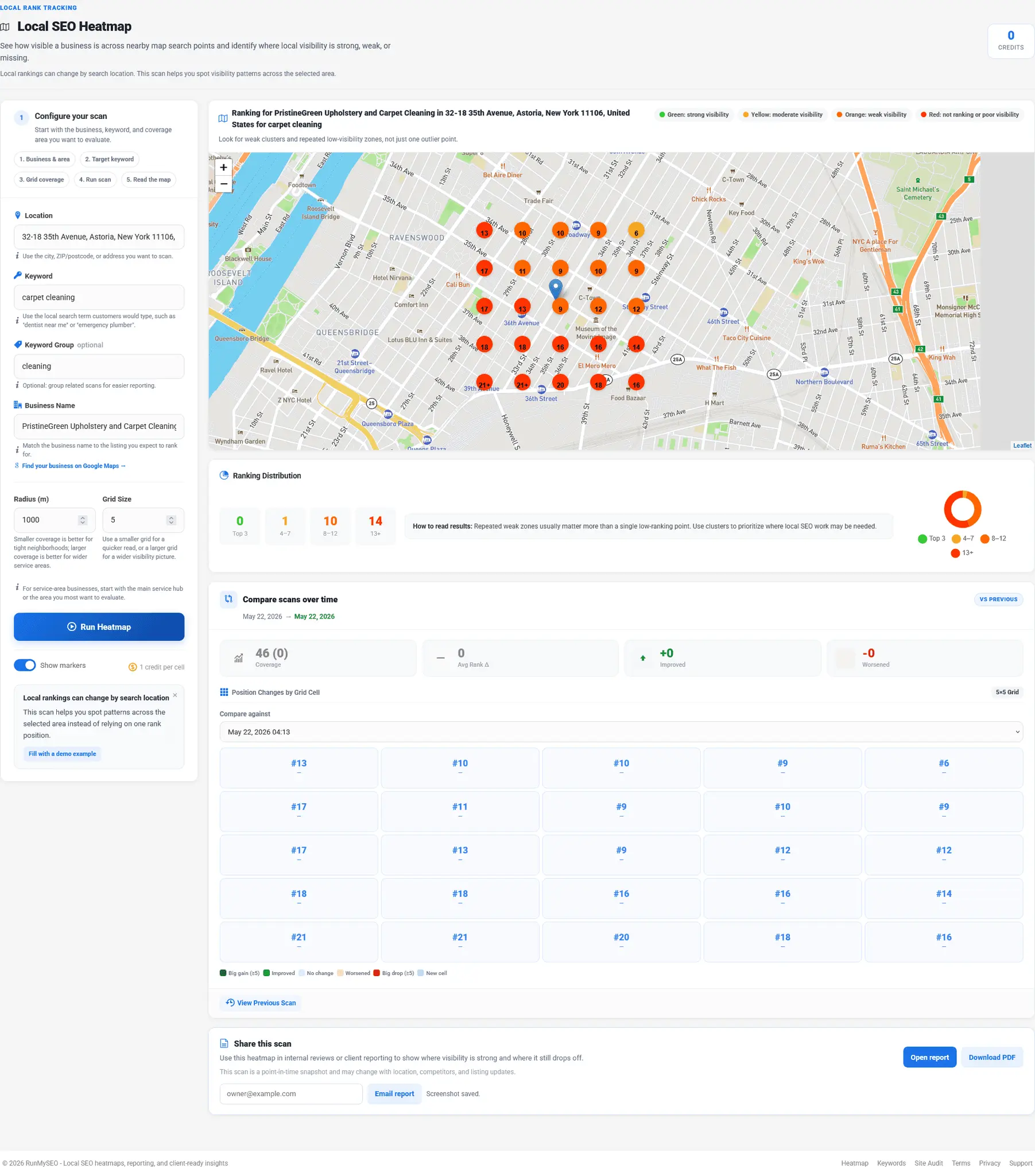Click the Position Changes grid icon
This screenshot has width=1035, height=1176.
224,692
